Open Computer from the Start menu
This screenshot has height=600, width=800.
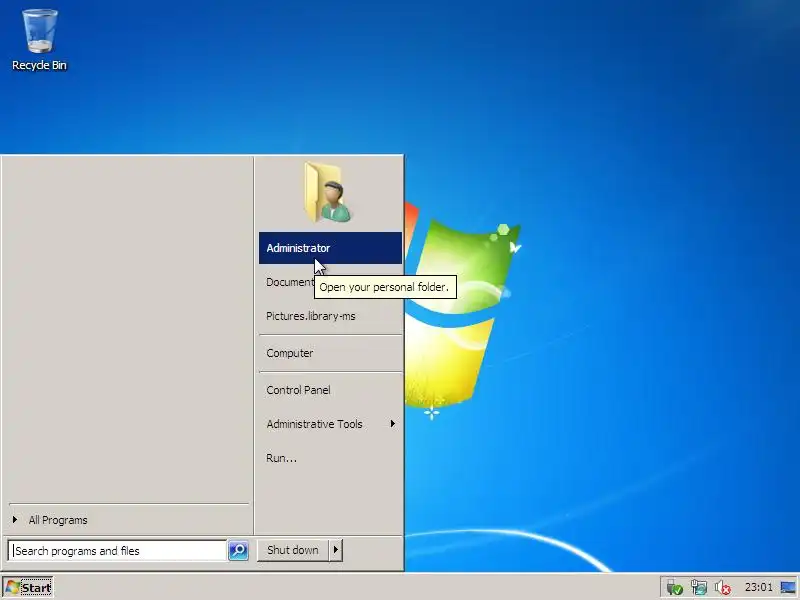click(x=331, y=353)
